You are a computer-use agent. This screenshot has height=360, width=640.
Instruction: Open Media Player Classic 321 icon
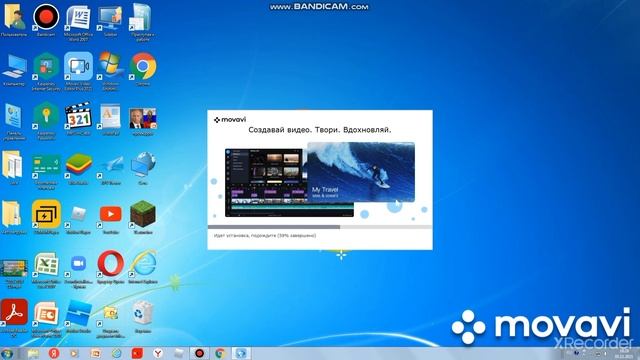(x=78, y=116)
